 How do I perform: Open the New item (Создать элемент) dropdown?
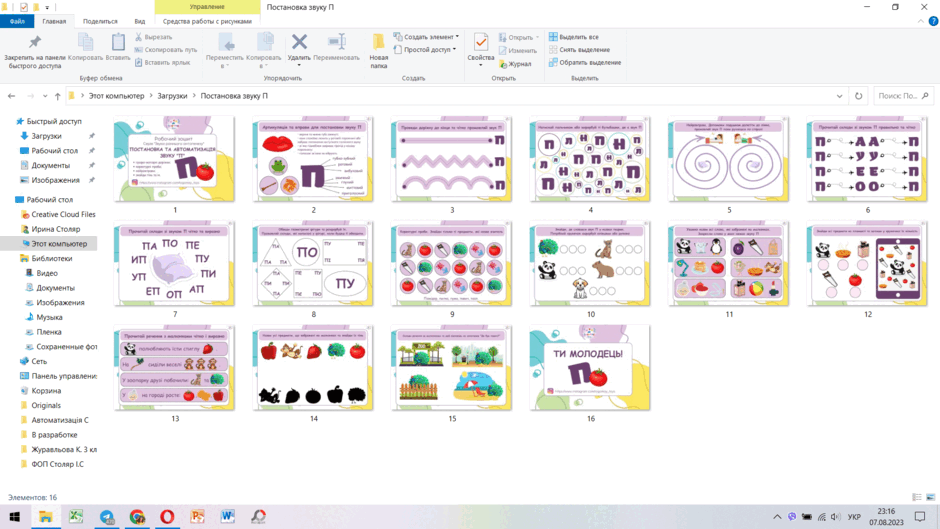point(426,37)
